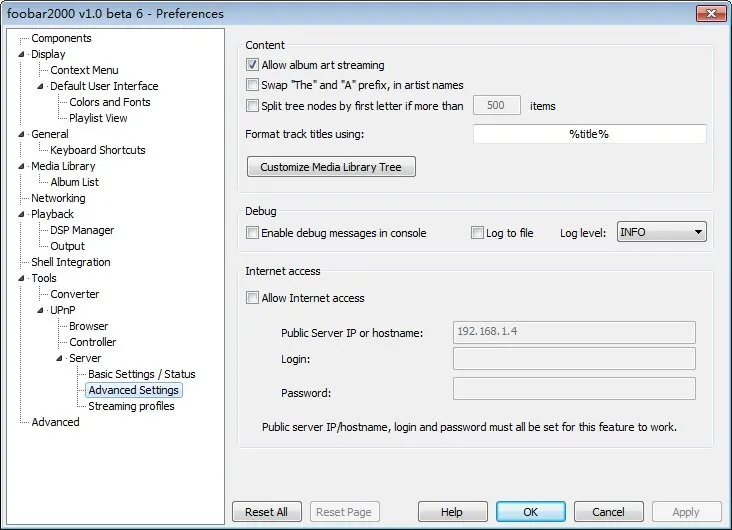Select the Playback tree label

click(x=52, y=214)
